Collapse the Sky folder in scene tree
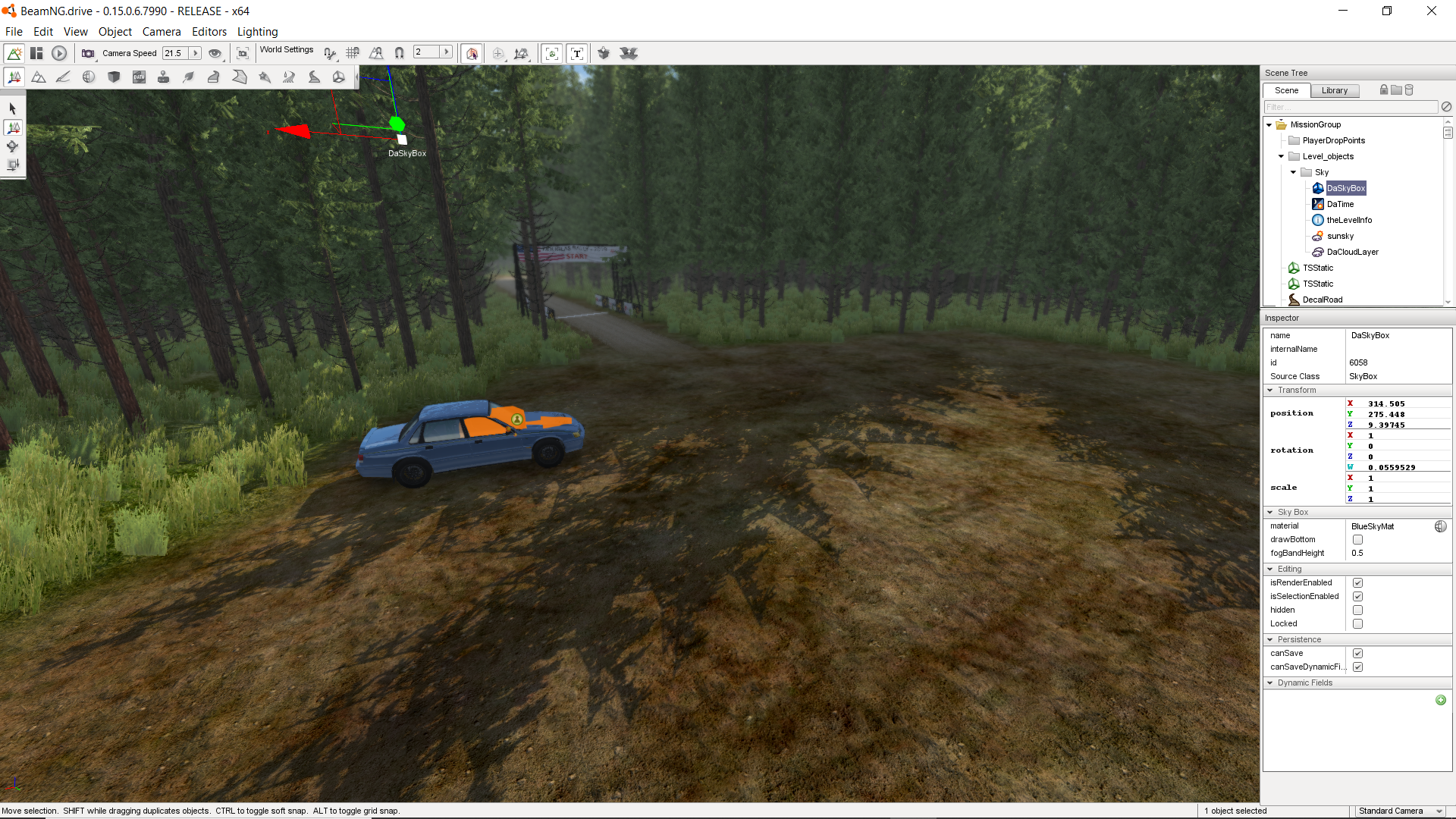1456x819 pixels. 1294,172
